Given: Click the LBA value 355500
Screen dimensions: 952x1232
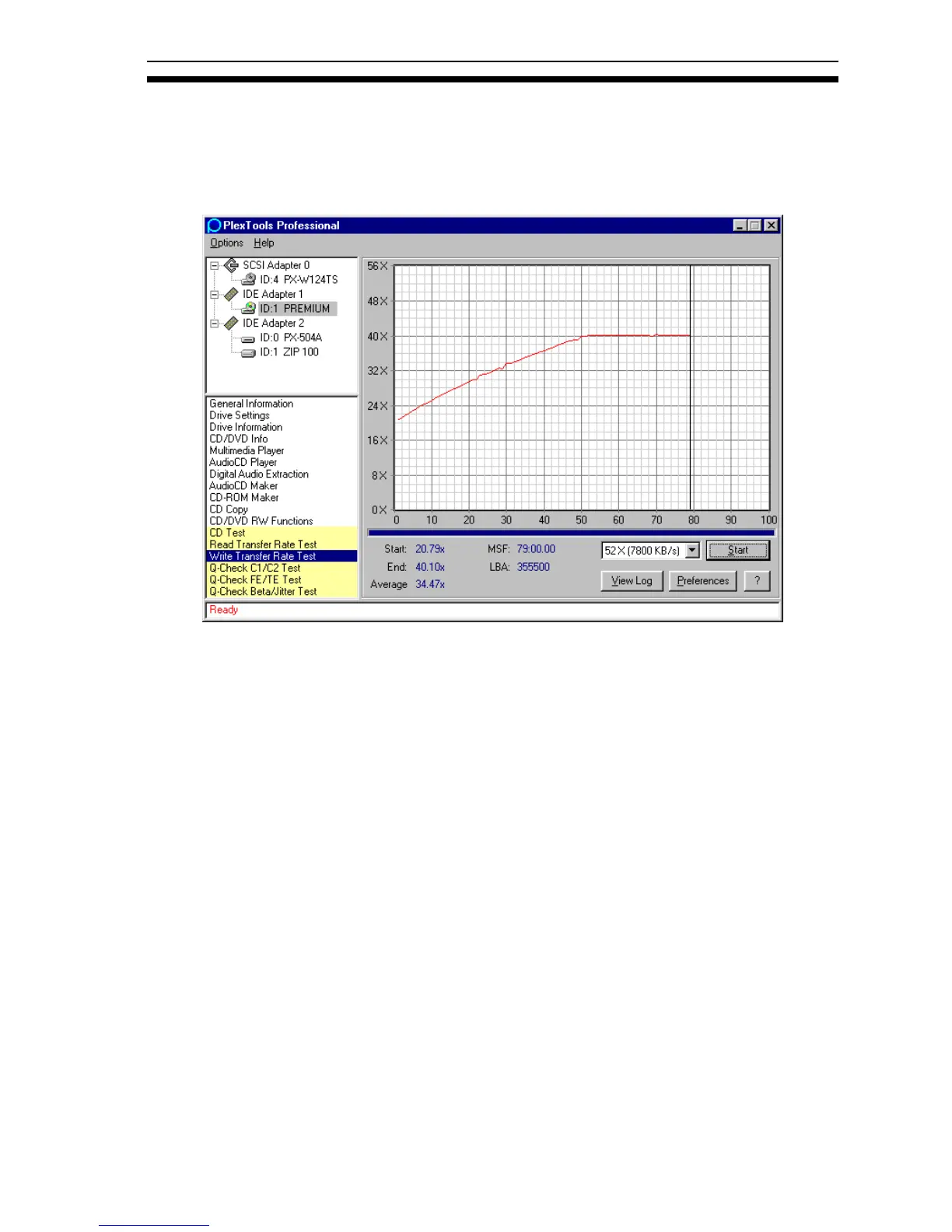Looking at the screenshot, I should (534, 567).
